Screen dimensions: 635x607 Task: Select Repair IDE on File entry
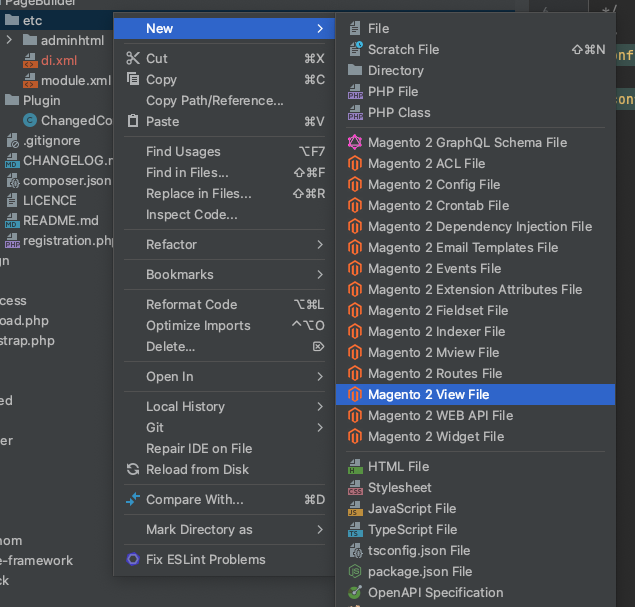pos(224,449)
